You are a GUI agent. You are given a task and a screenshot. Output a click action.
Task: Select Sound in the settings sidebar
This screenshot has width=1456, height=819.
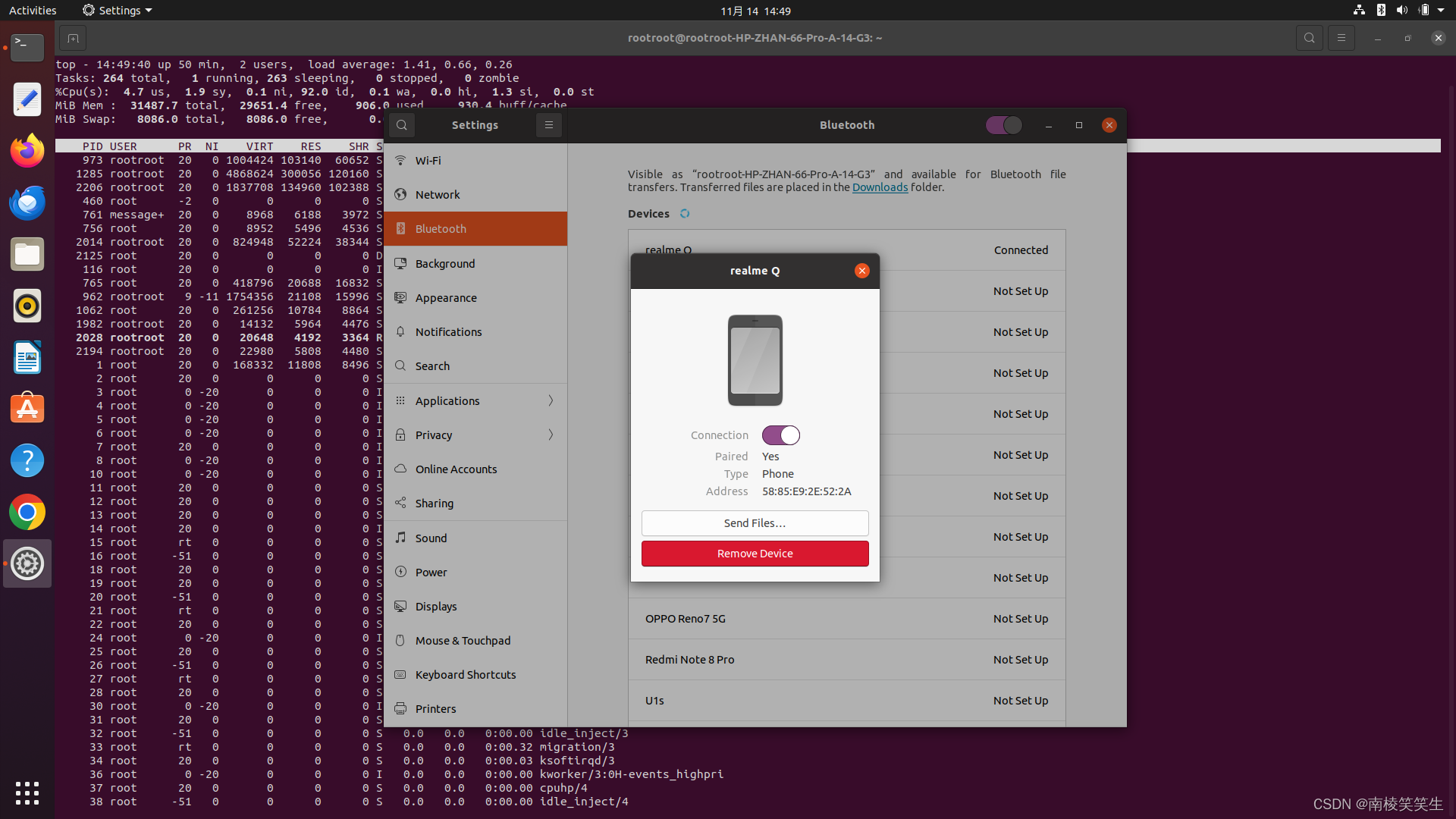pos(431,538)
